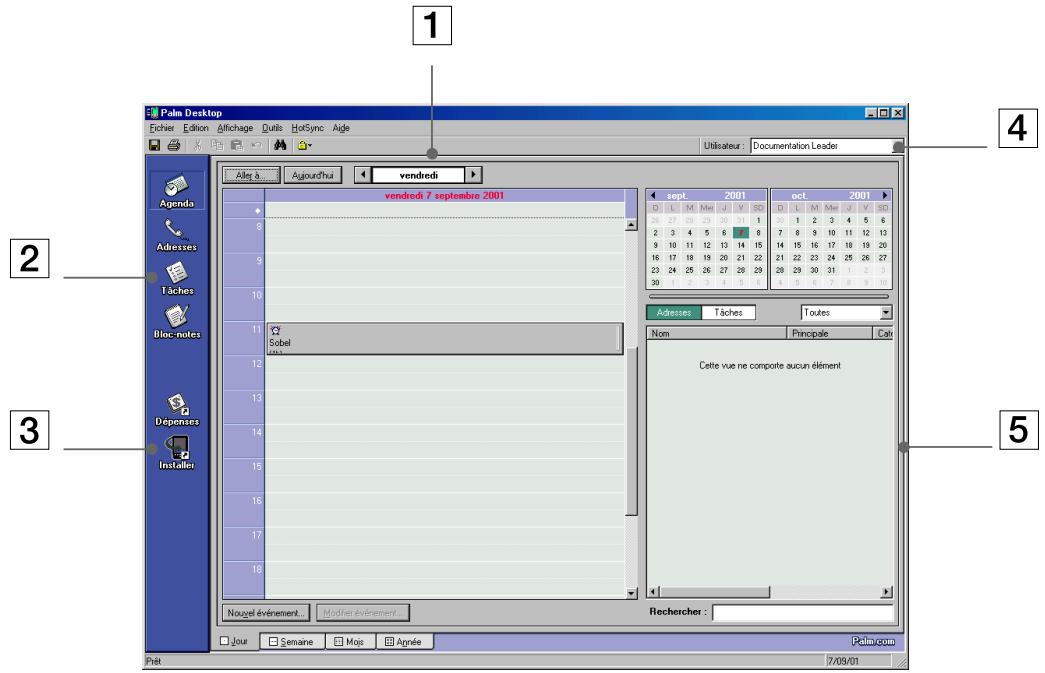
Task: Show next month in mini calendar
Action: (x=884, y=196)
